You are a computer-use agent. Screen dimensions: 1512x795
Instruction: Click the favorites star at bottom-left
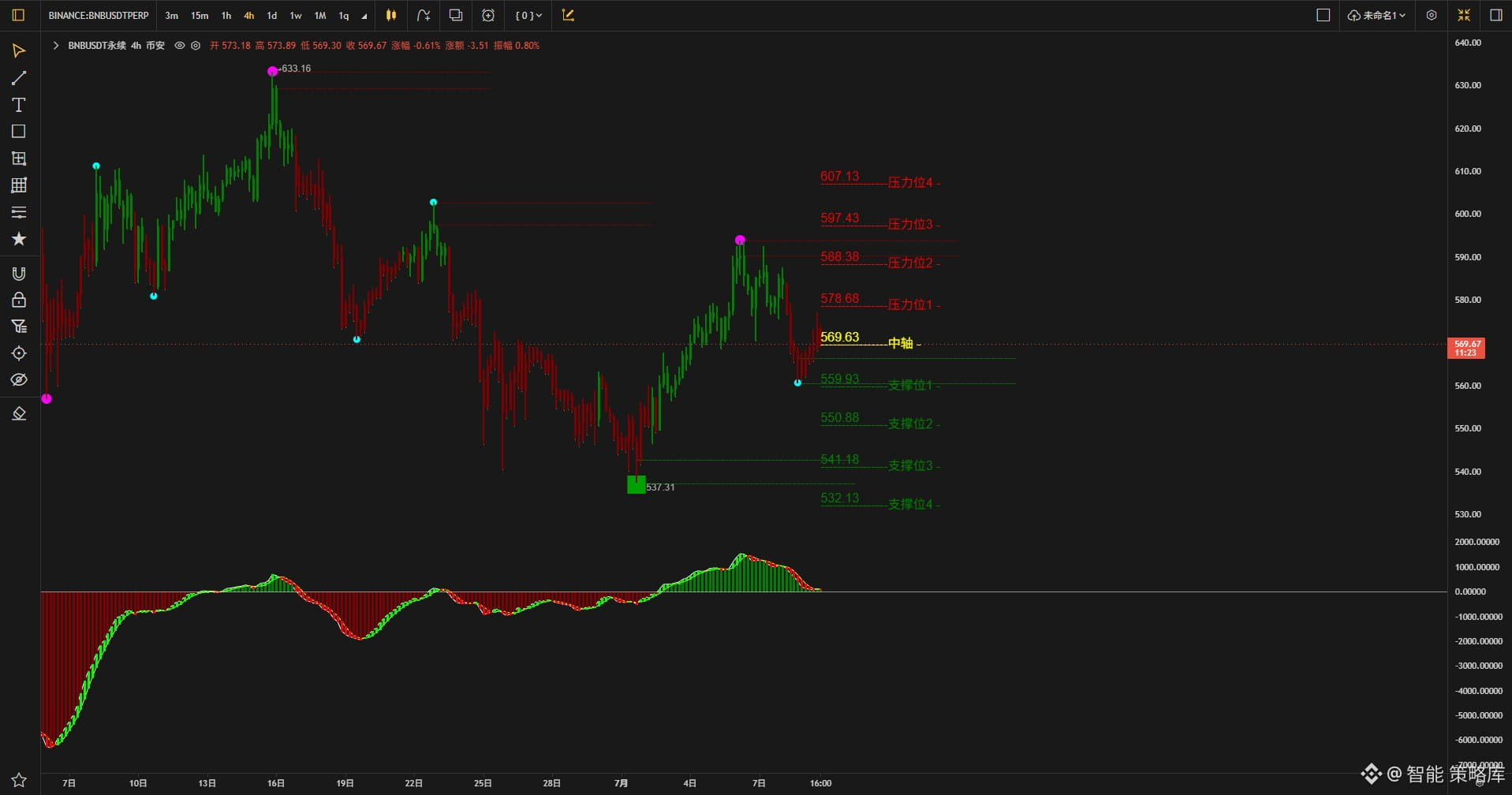(19, 780)
